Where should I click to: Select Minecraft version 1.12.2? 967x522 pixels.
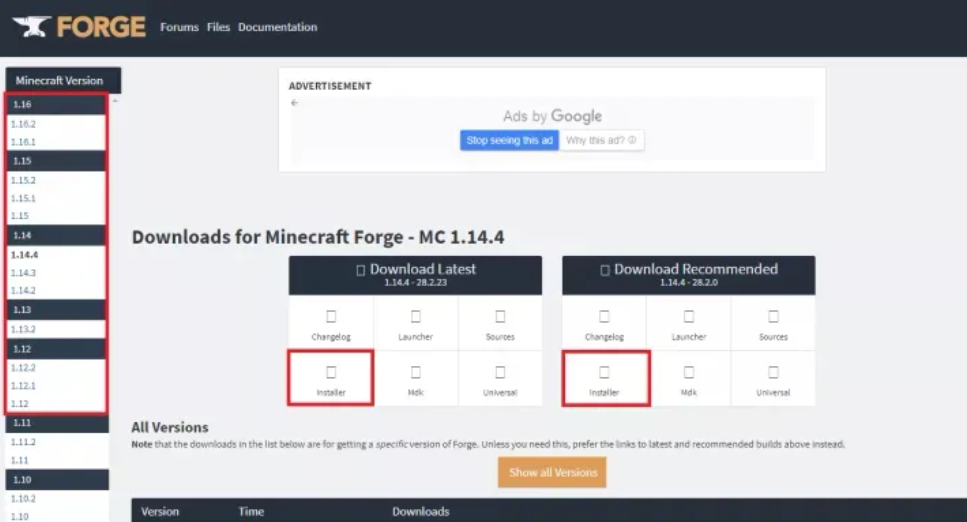(23, 368)
